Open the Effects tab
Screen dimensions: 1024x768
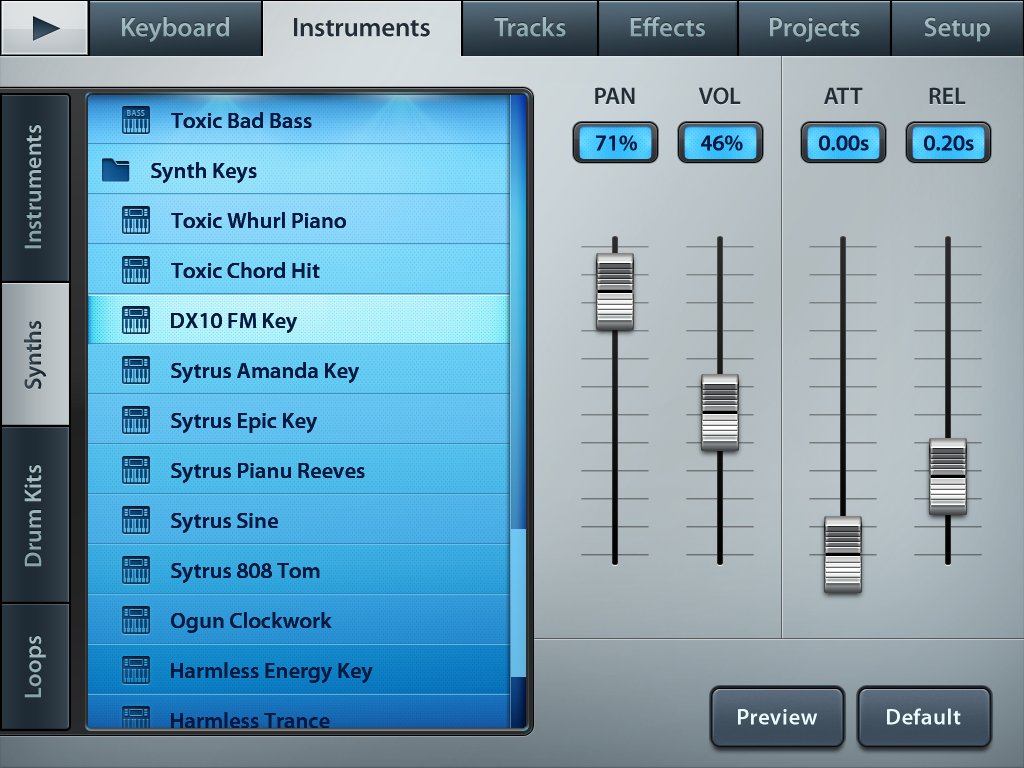pos(667,27)
